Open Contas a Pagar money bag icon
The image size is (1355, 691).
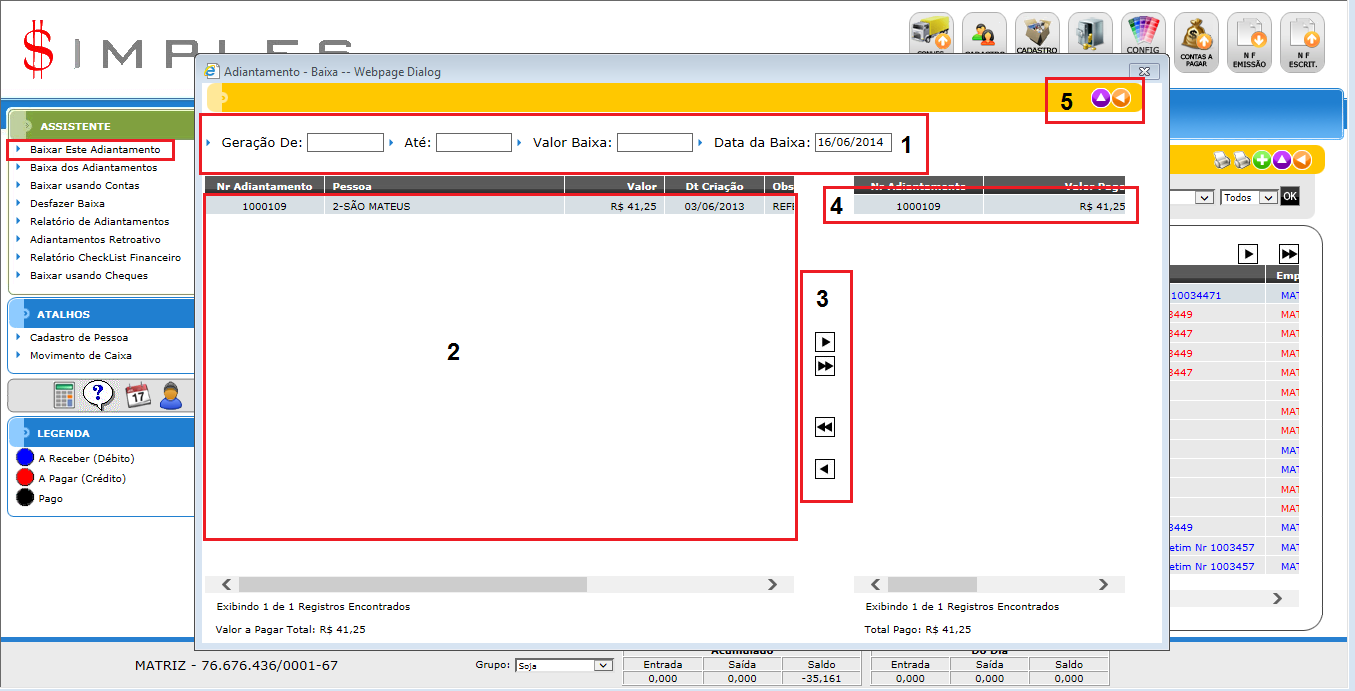pyautogui.click(x=1196, y=42)
